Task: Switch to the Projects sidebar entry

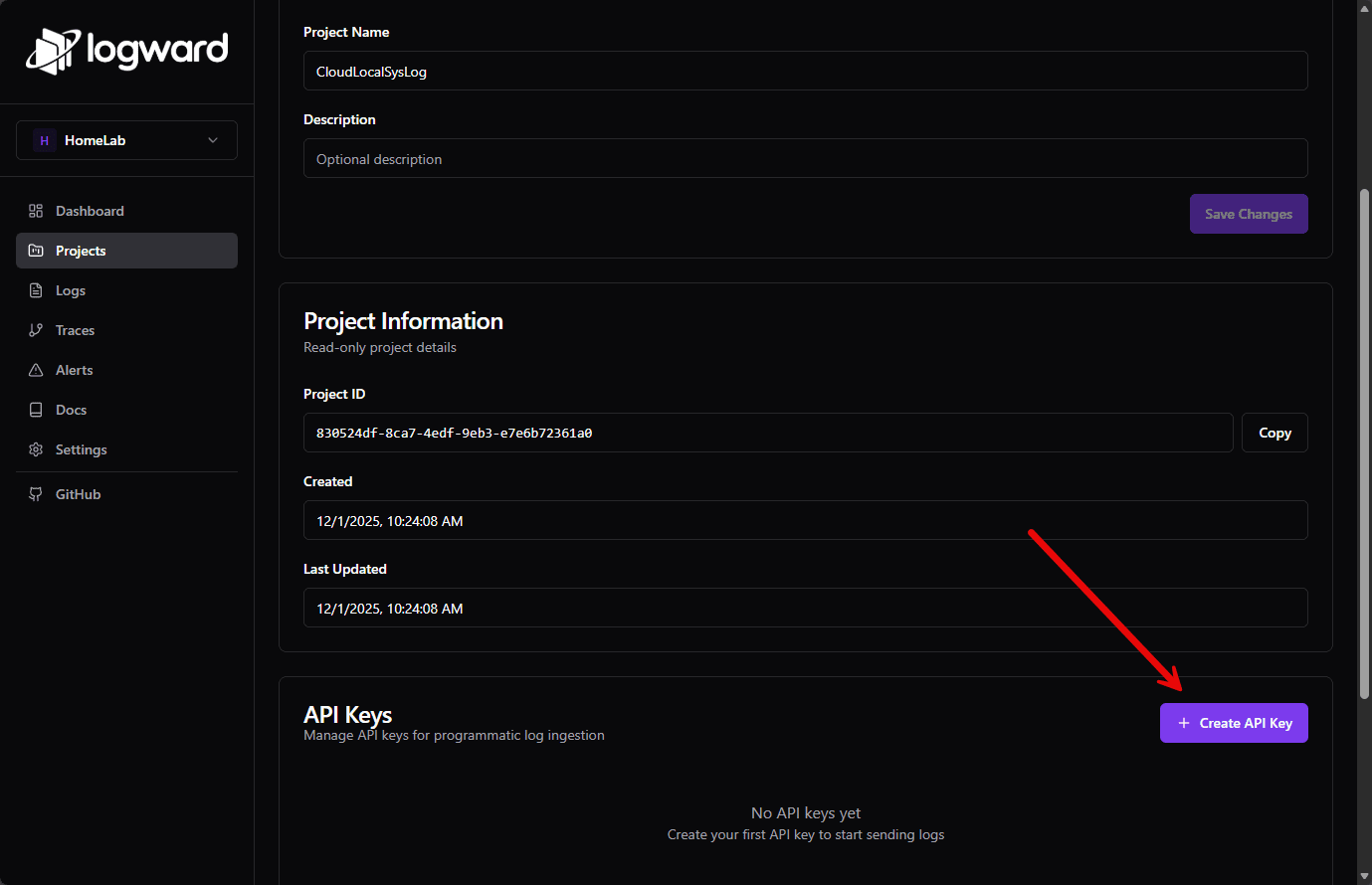Action: point(80,251)
